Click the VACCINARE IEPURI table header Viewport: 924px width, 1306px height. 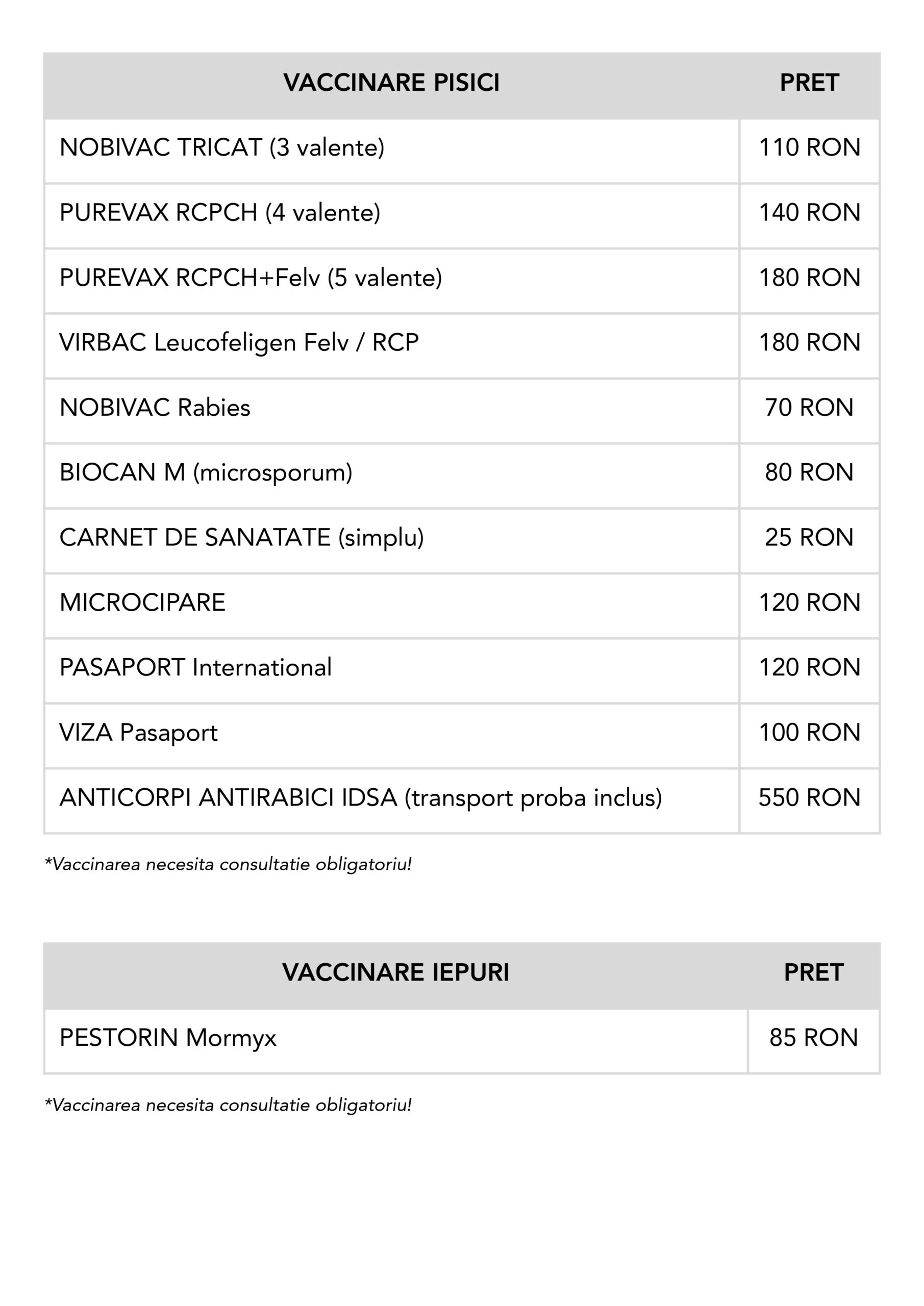click(x=395, y=973)
